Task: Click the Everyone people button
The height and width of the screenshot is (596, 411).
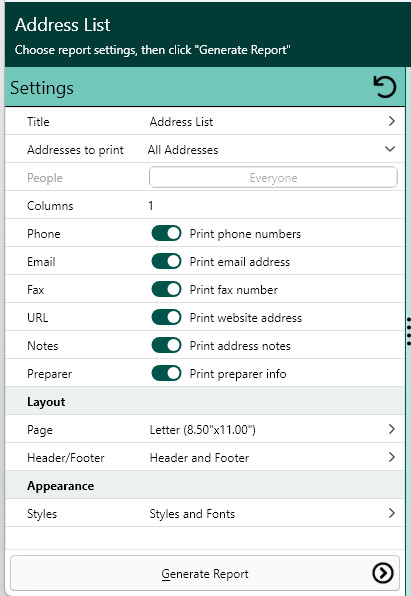Action: 273,178
